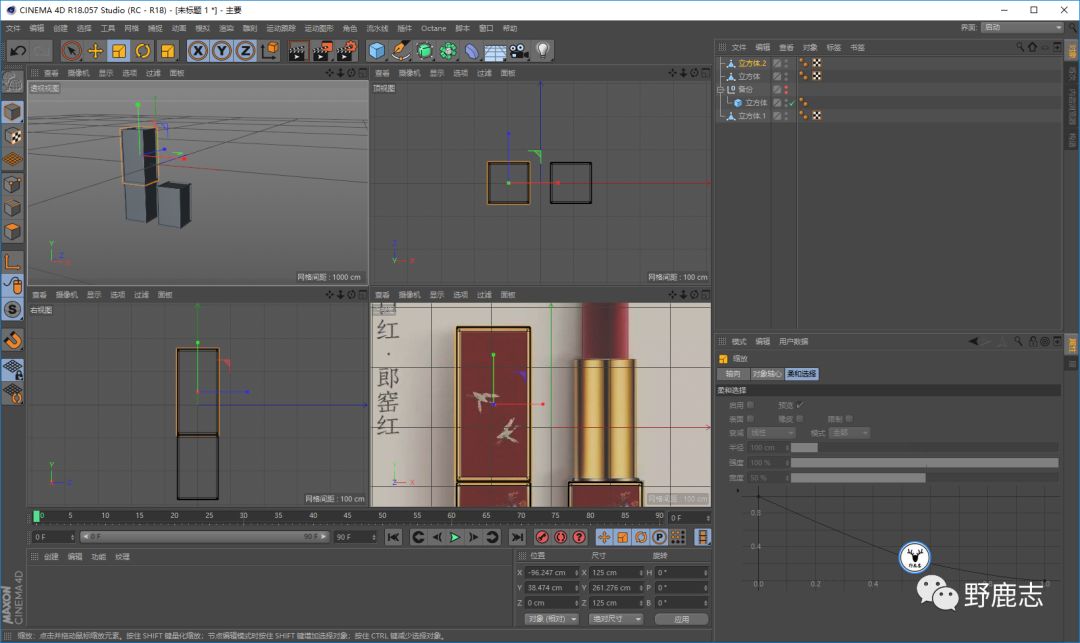Open the 衰减 falloff dropdown
The width and height of the screenshot is (1080, 643).
[771, 433]
